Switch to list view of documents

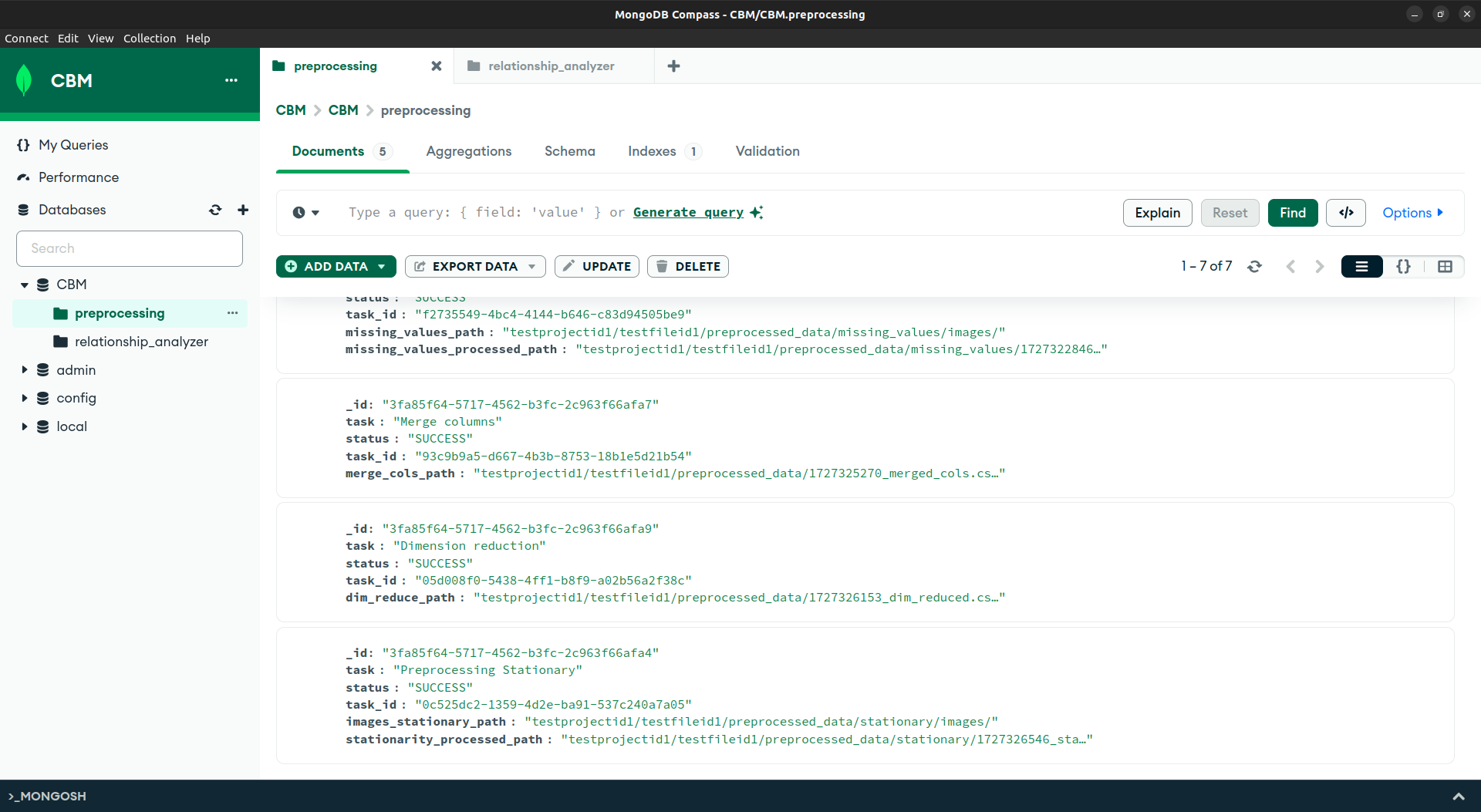point(1361,266)
